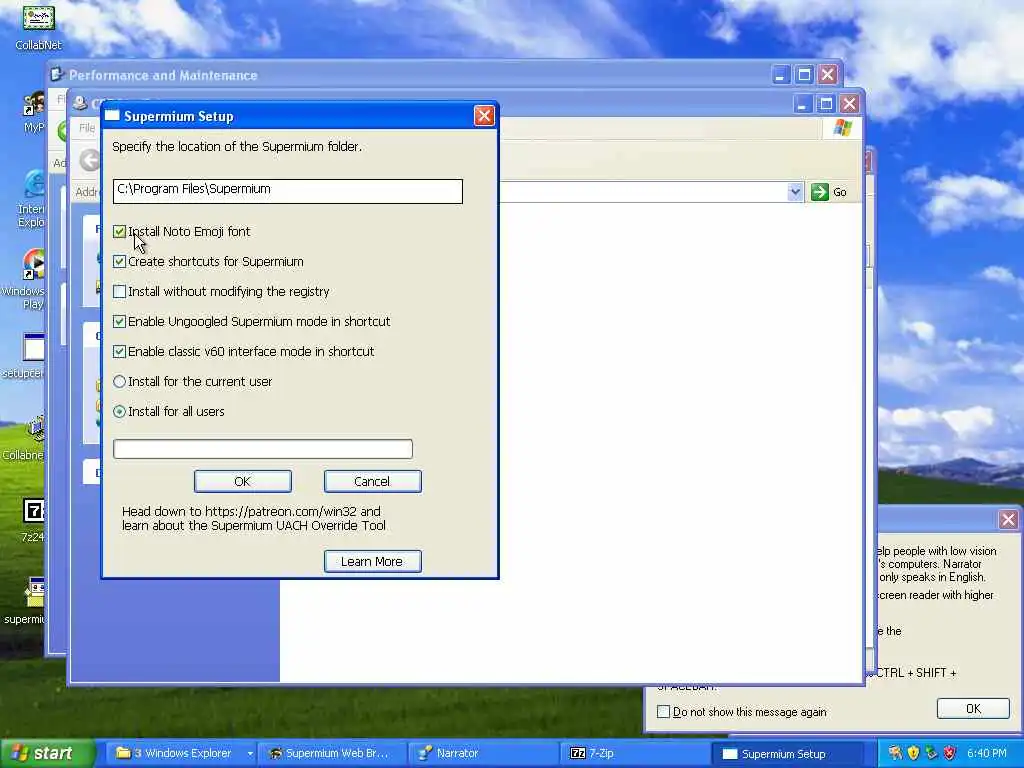Click the taskbar clock showing 6:40 PM
Image resolution: width=1024 pixels, height=768 pixels.
987,753
